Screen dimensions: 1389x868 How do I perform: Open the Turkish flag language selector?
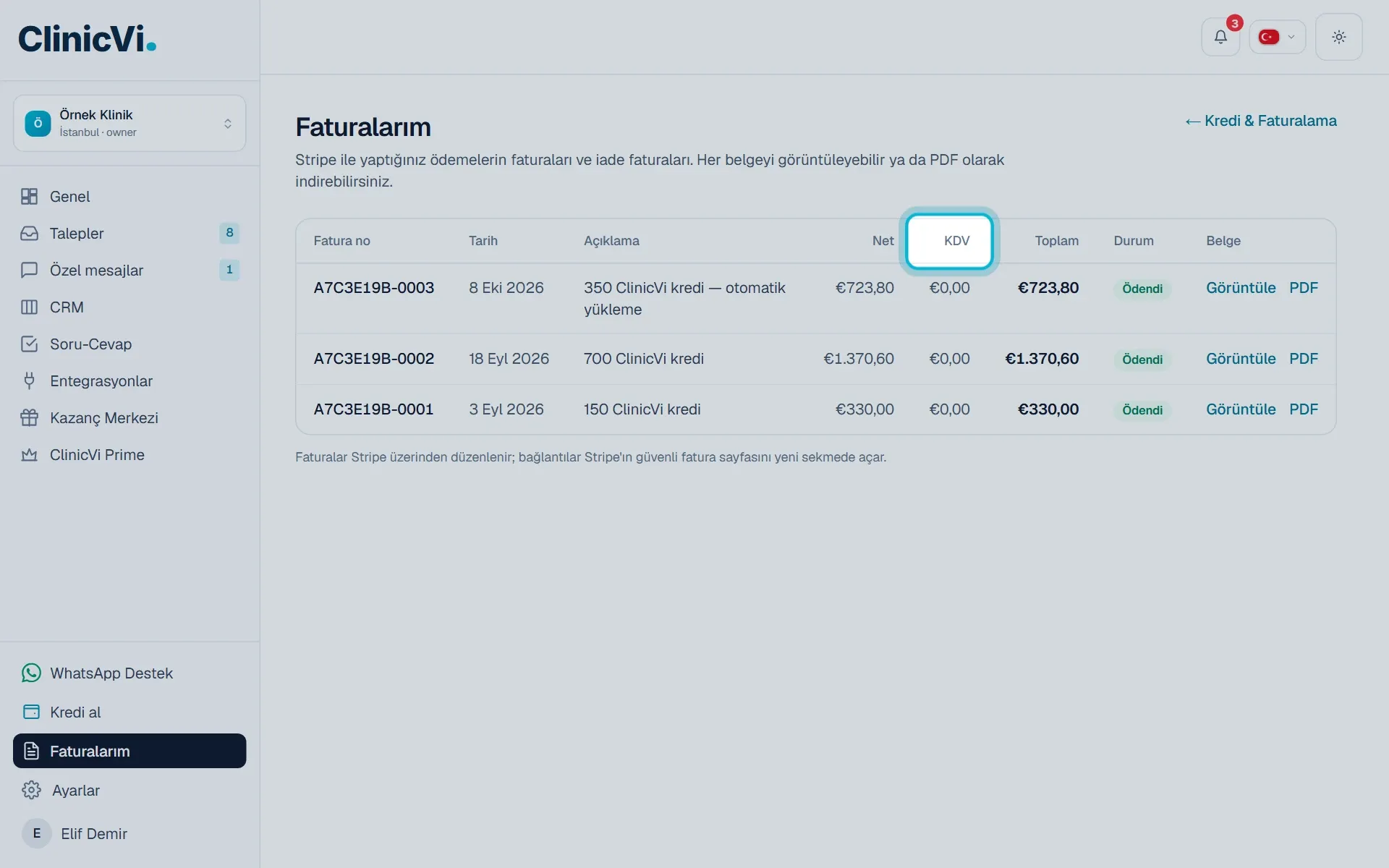[x=1277, y=37]
